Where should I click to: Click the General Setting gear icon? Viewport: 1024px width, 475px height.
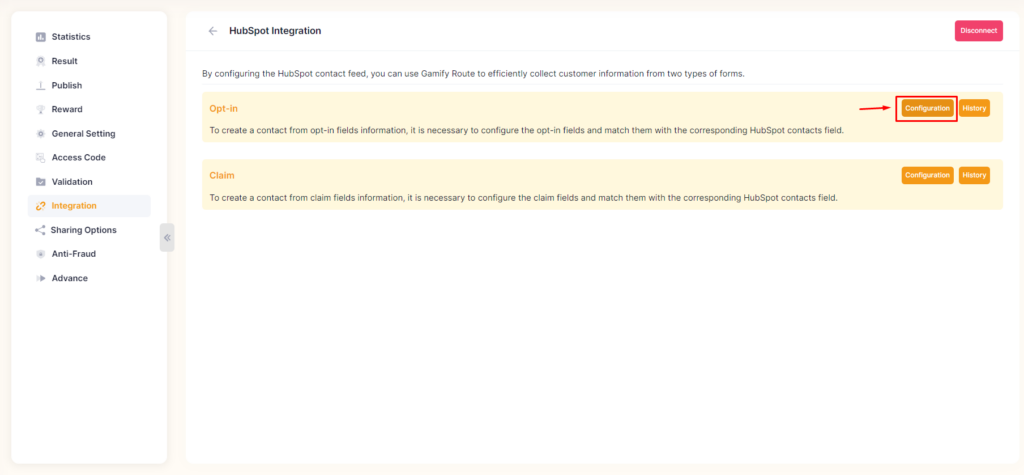40,134
